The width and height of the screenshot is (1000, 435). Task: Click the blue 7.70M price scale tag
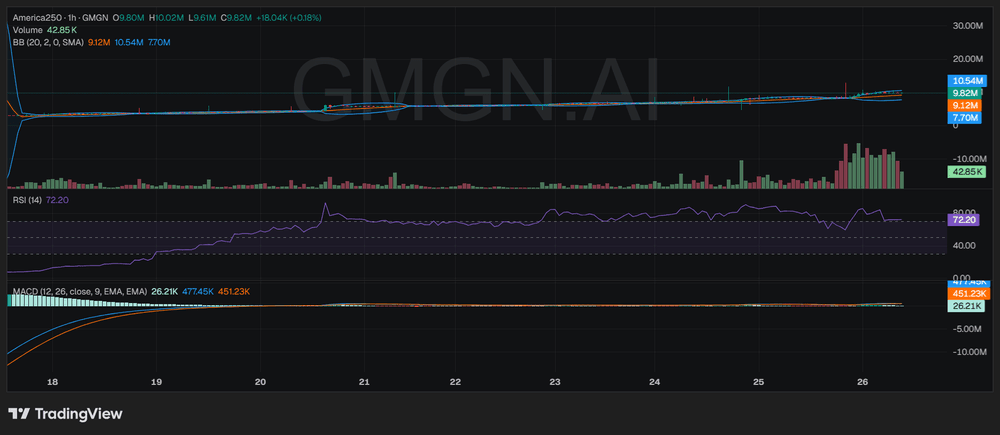click(963, 117)
